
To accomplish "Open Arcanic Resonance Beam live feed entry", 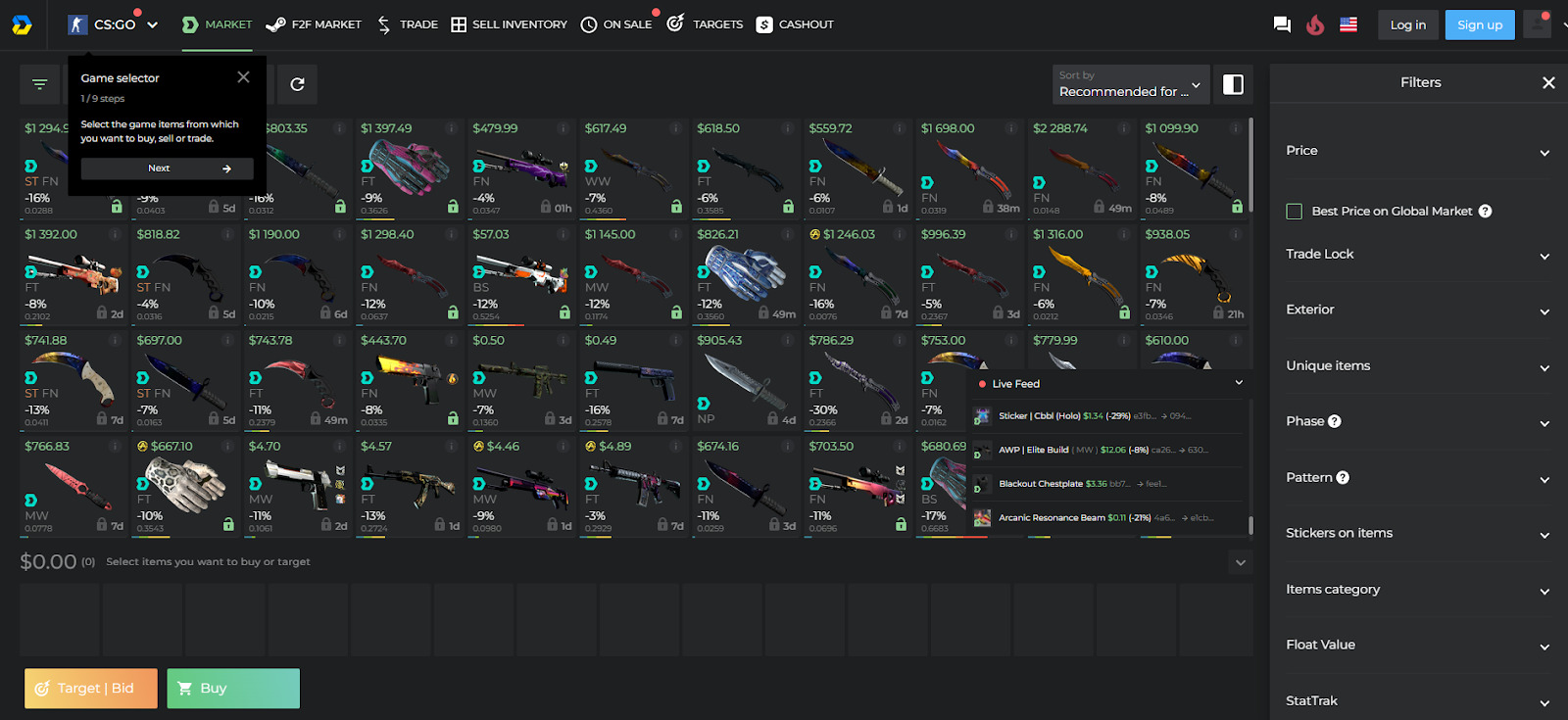I will 1105,518.
